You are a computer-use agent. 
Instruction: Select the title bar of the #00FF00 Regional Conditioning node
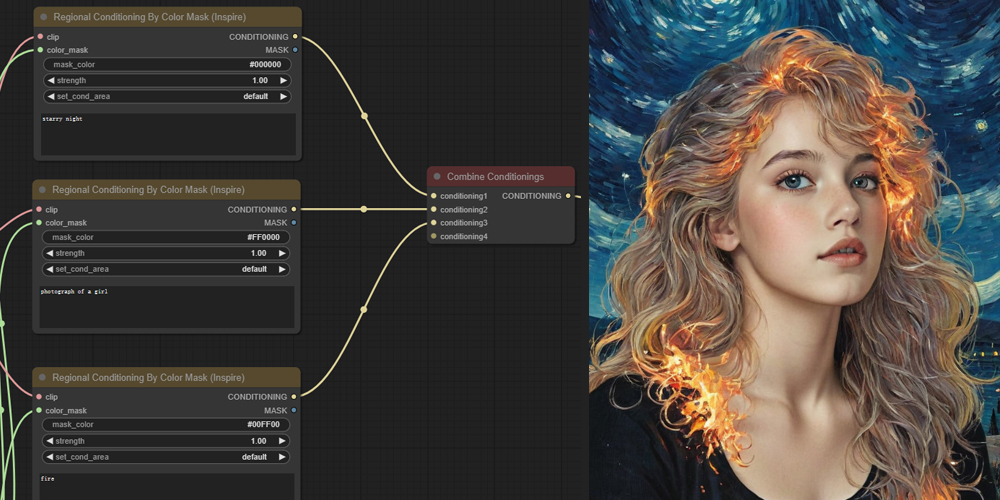click(x=166, y=378)
